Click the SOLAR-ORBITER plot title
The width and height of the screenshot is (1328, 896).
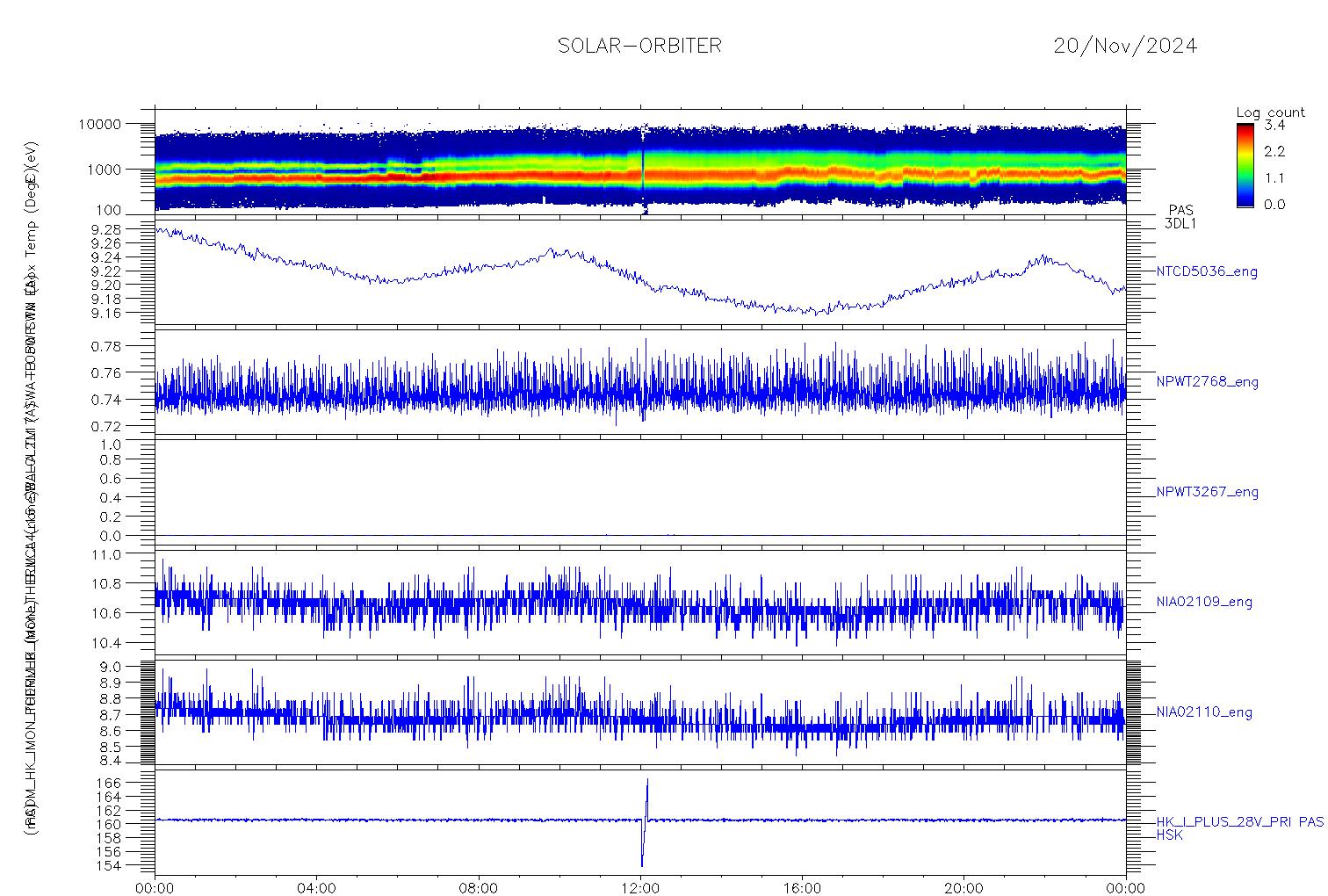click(639, 46)
